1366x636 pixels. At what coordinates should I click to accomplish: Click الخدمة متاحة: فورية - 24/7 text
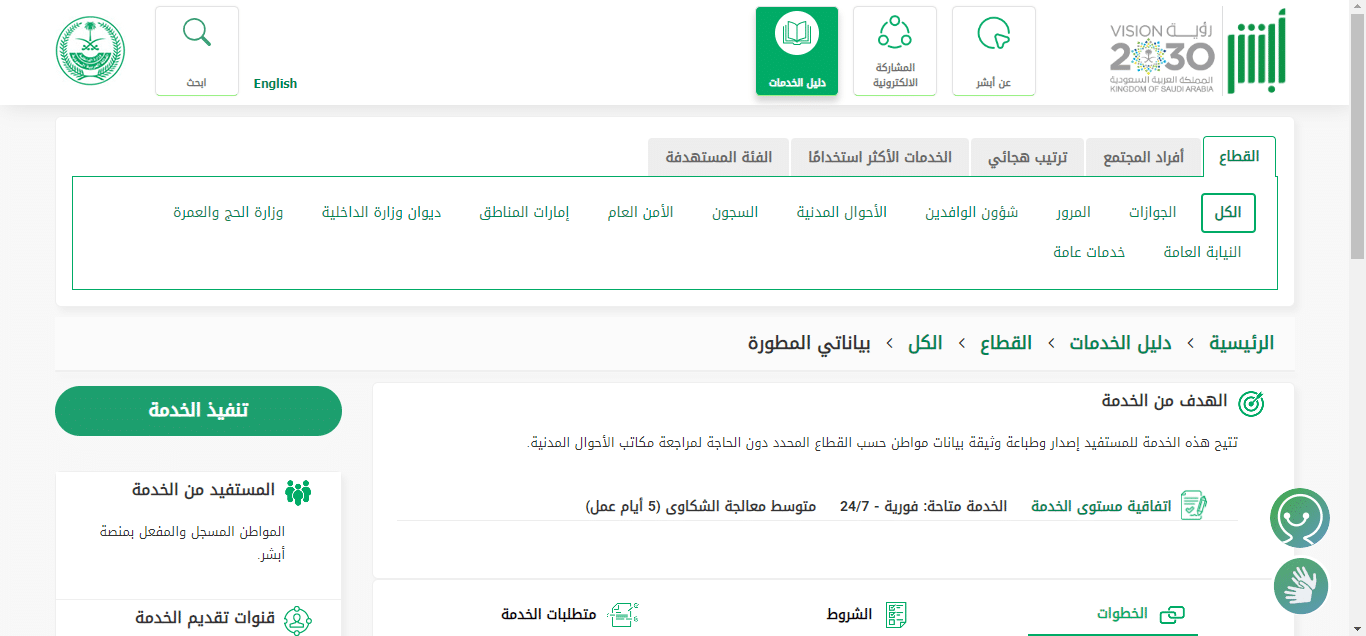(923, 506)
